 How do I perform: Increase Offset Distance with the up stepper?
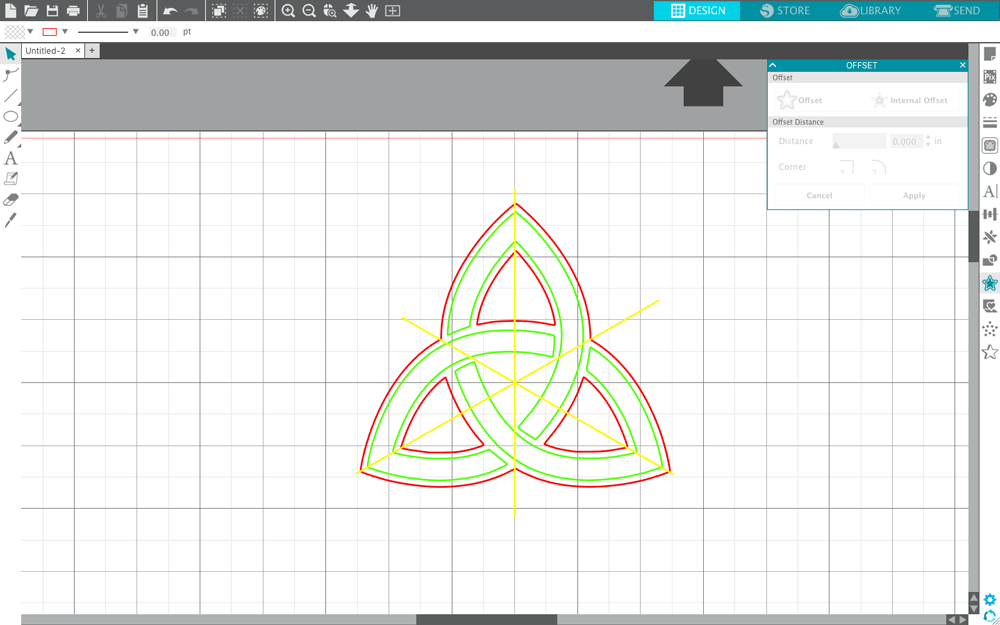pos(928,138)
